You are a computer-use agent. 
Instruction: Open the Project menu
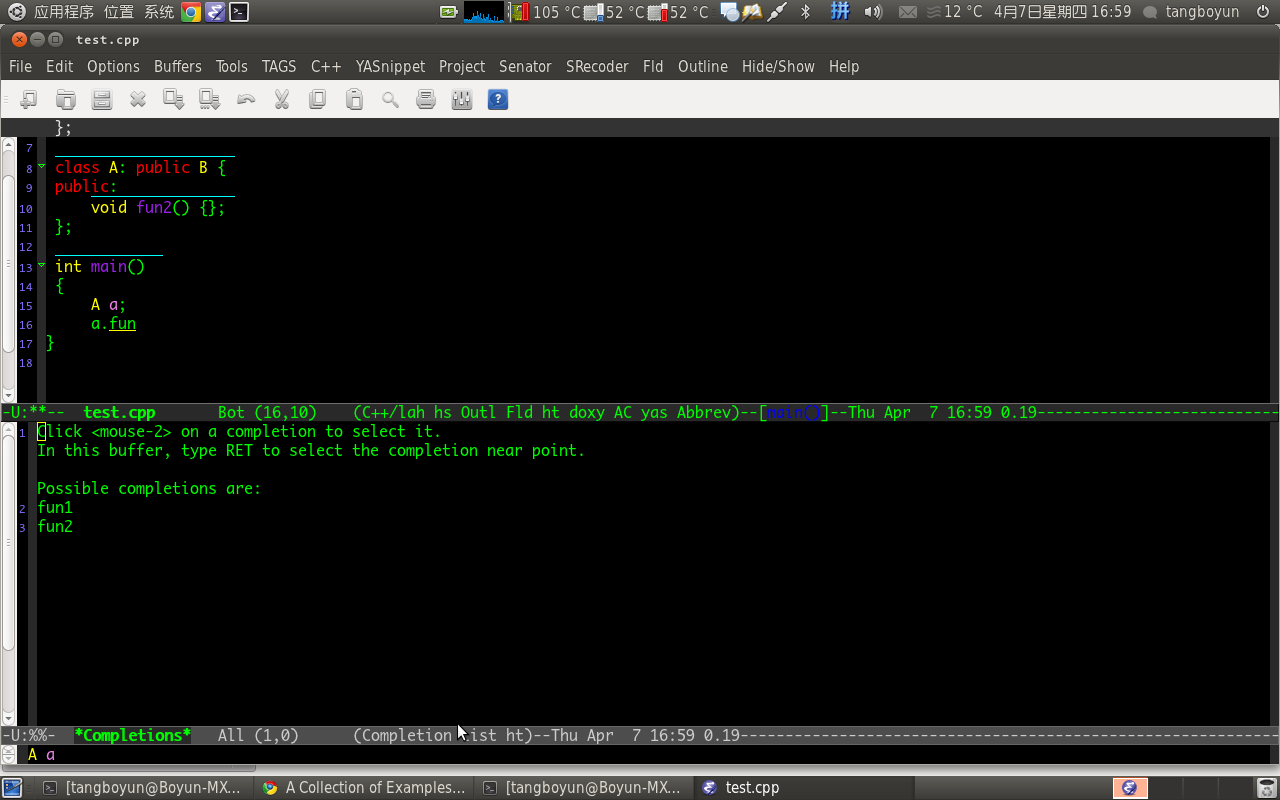pyautogui.click(x=462, y=66)
